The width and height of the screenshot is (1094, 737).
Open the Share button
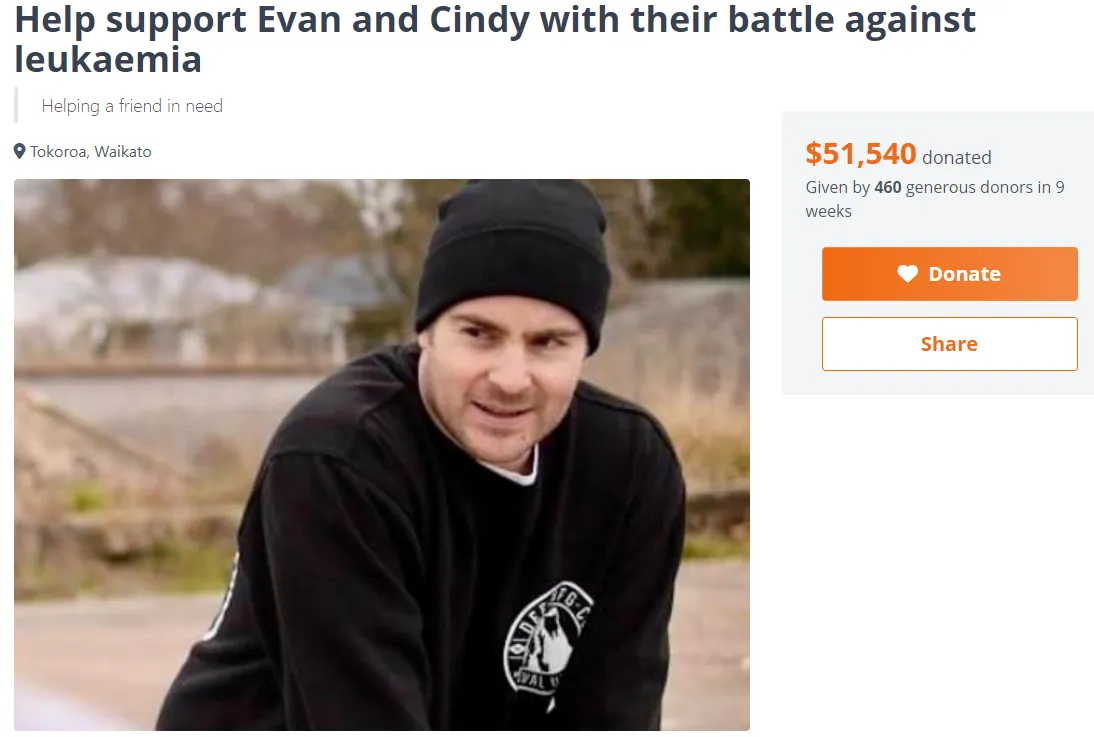(x=950, y=344)
